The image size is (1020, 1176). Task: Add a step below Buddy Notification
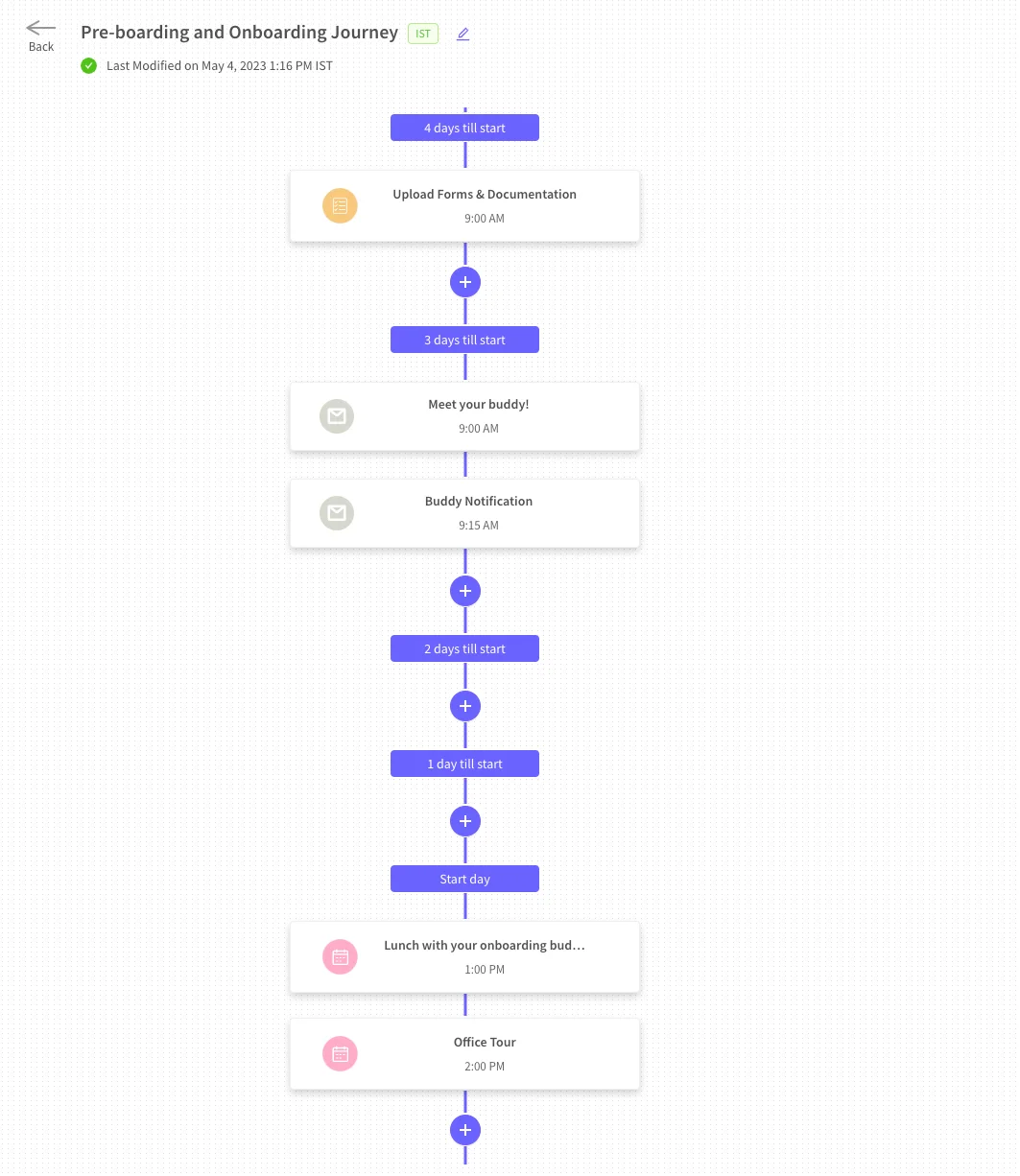465,591
